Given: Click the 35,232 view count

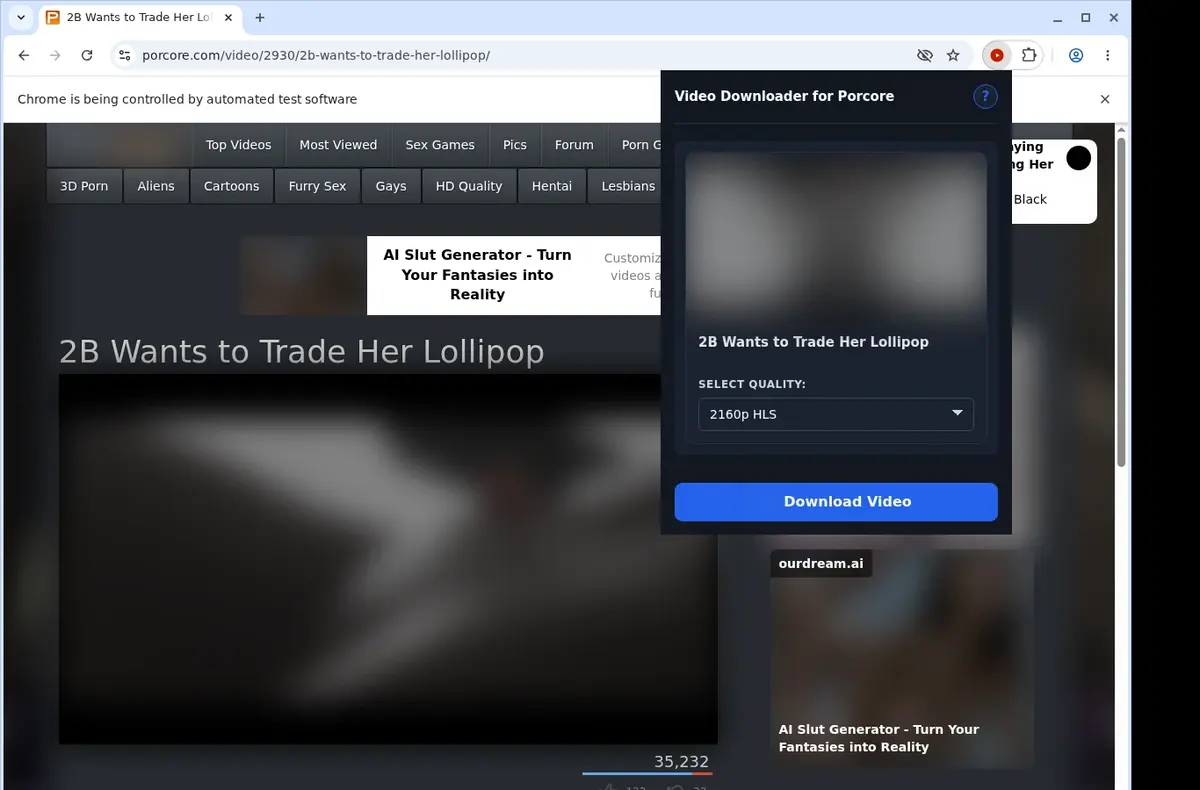Looking at the screenshot, I should (681, 762).
